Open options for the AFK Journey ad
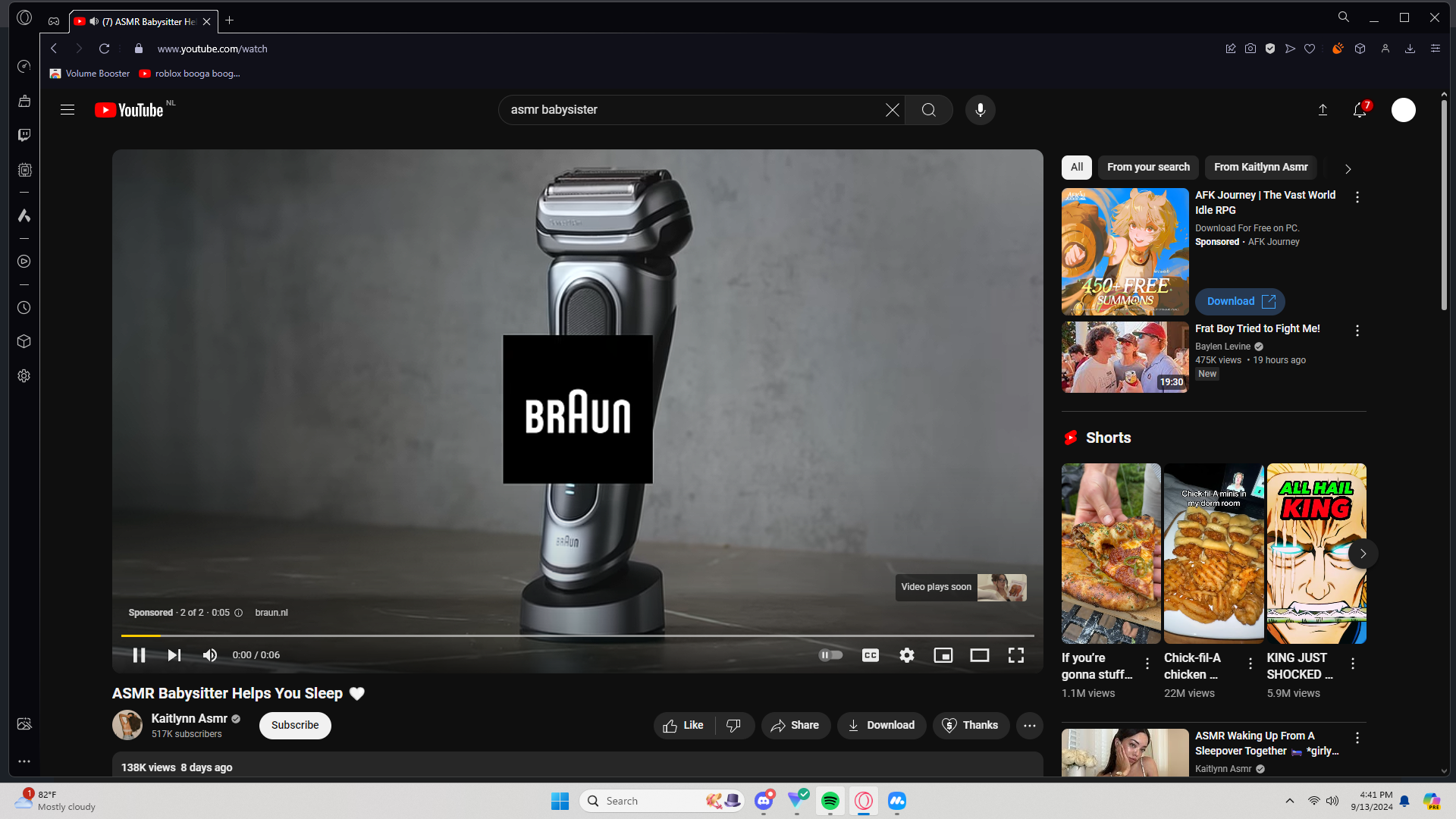This screenshot has height=819, width=1456. click(1357, 197)
